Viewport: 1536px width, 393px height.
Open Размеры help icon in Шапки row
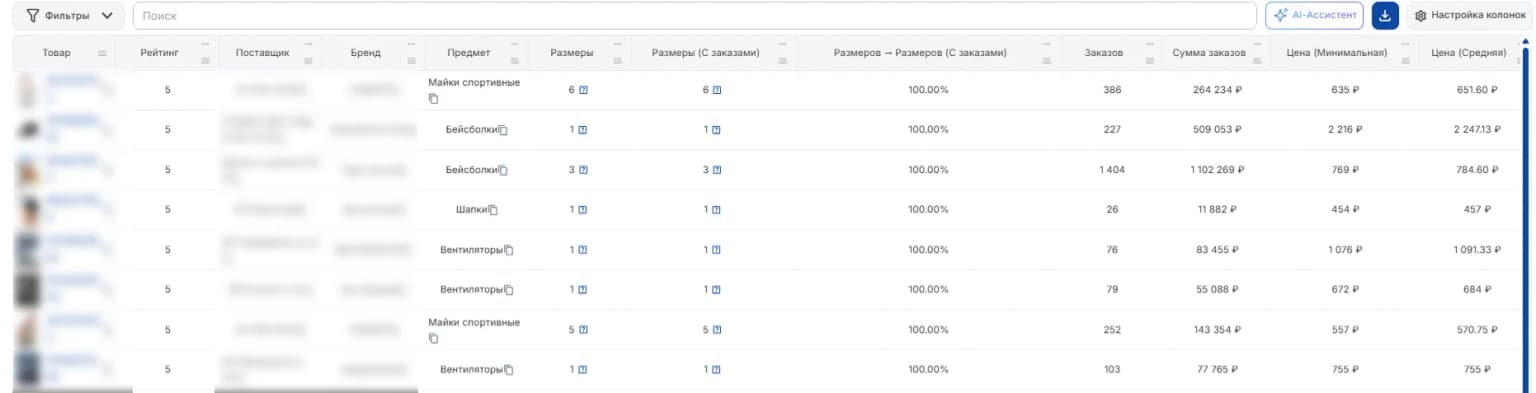pos(583,210)
